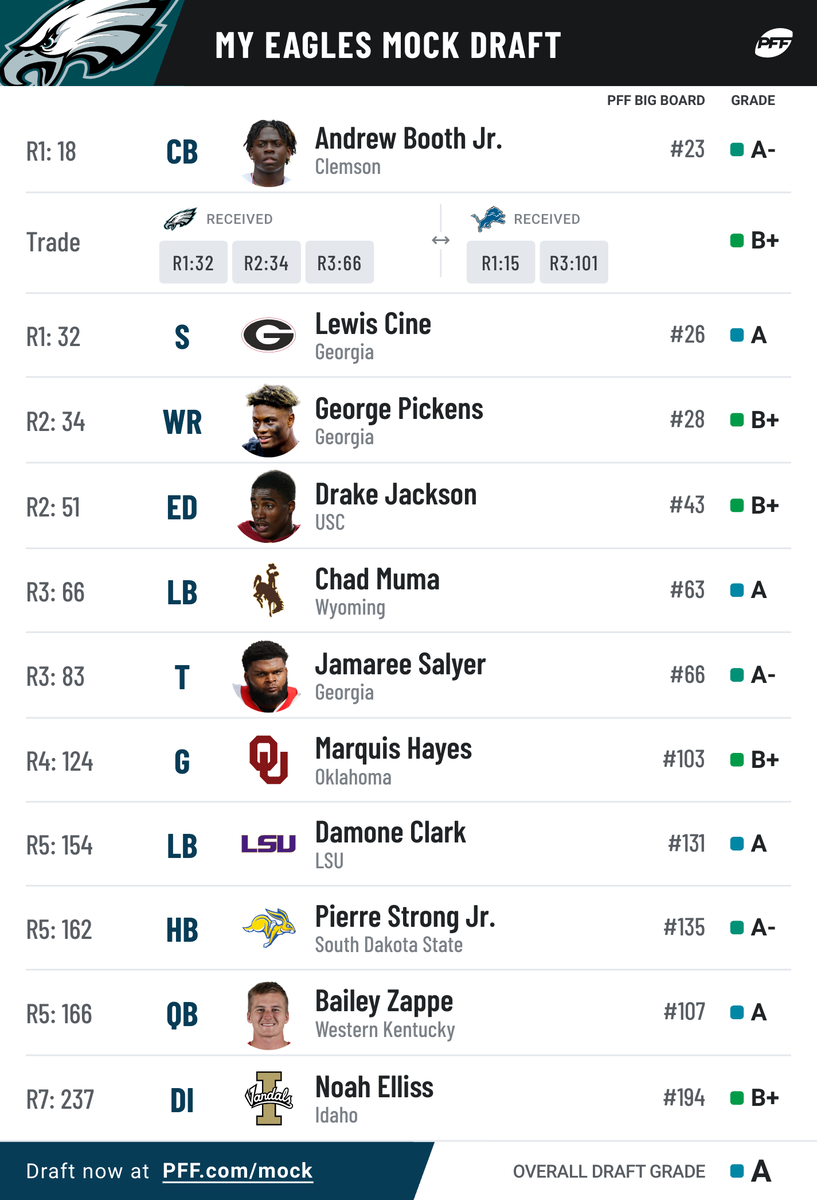
Task: Click the trade swap arrows icon
Action: [x=440, y=240]
